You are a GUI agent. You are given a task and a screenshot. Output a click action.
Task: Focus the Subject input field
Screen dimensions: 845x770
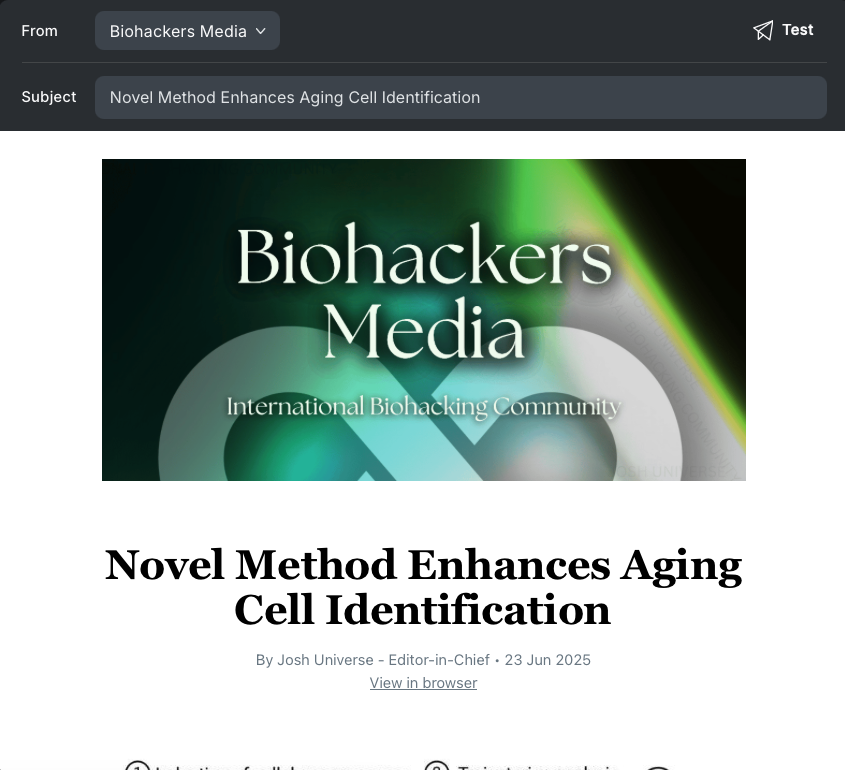point(461,98)
